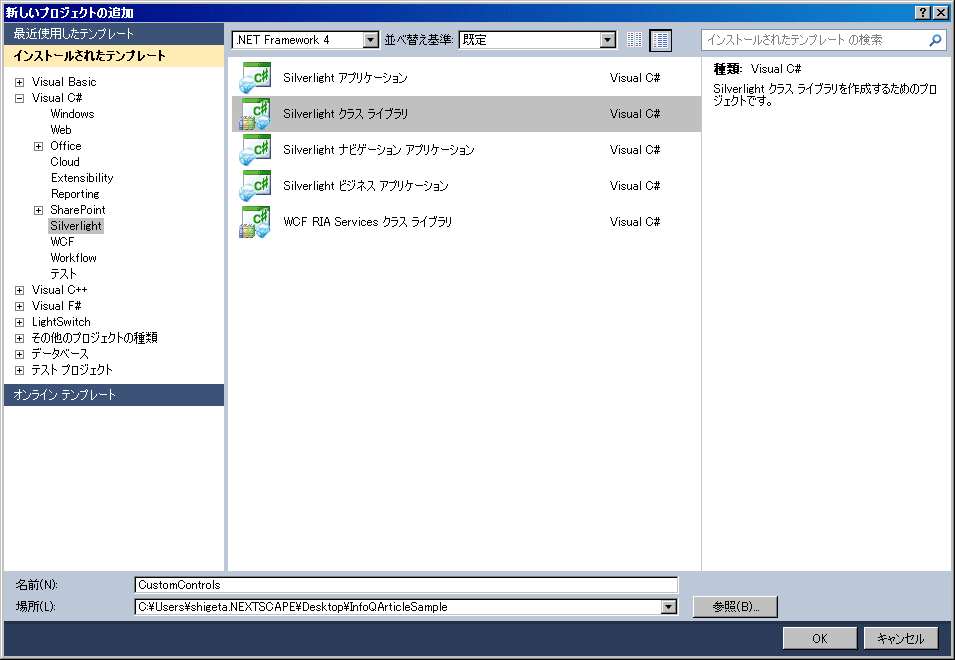Expand the テスト プロジェクト tree node
The image size is (955, 660).
(19, 370)
